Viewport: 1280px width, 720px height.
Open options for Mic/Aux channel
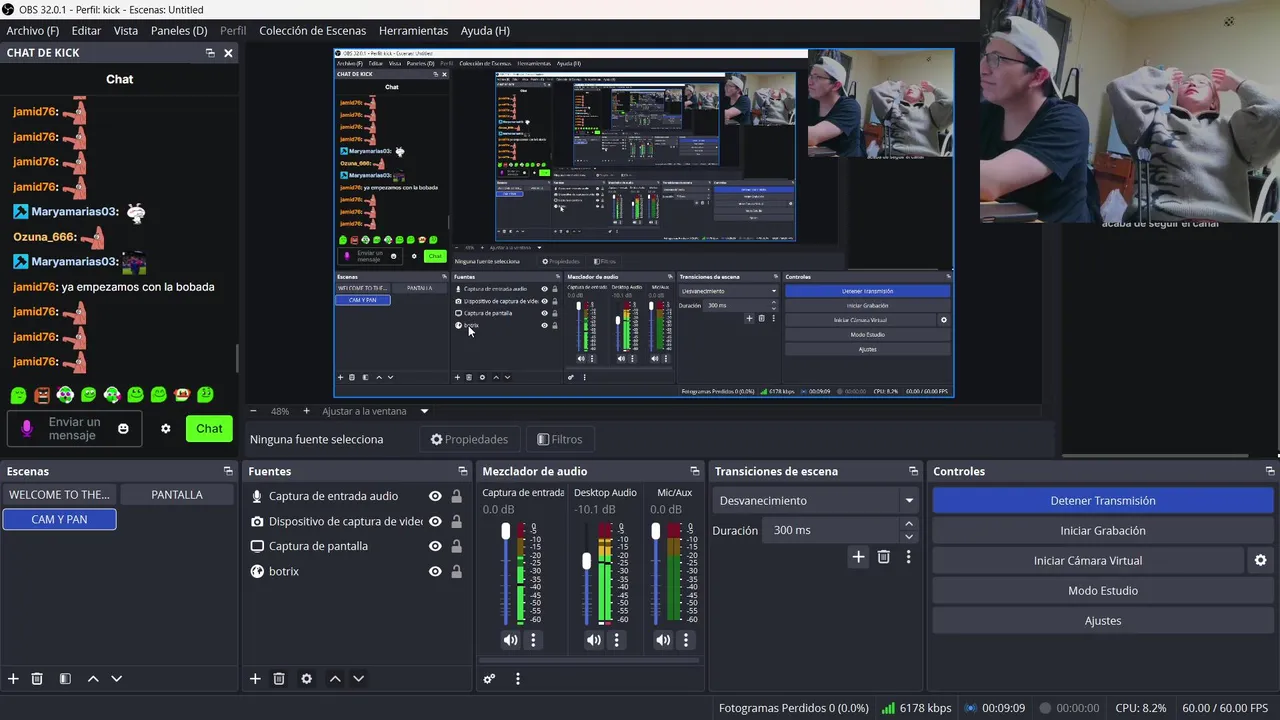tap(685, 640)
